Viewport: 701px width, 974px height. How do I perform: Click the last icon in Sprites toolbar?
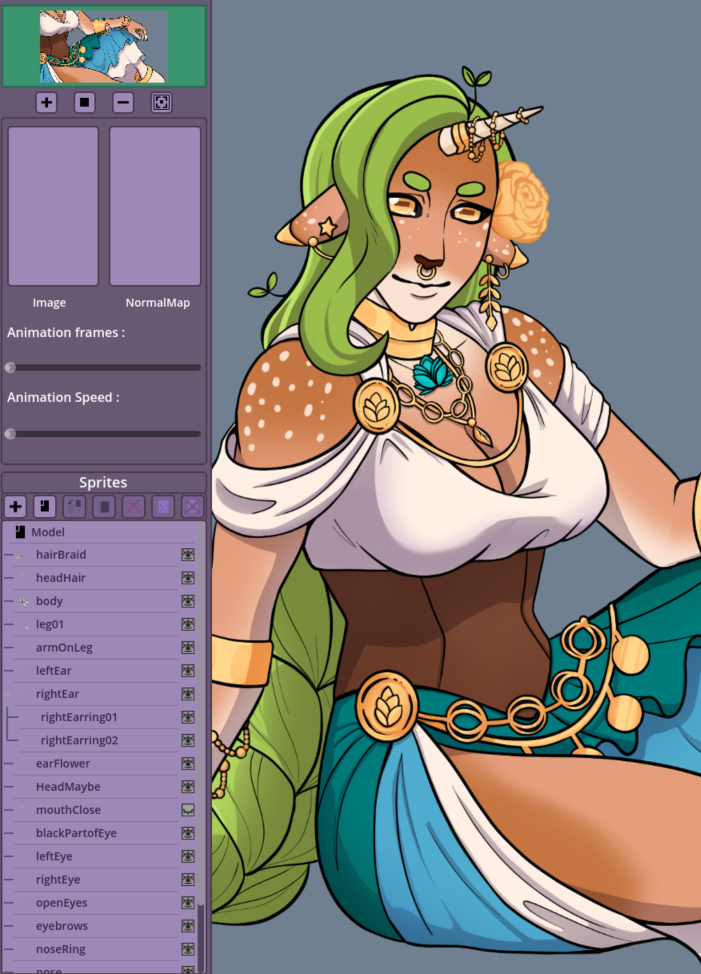pos(192,507)
